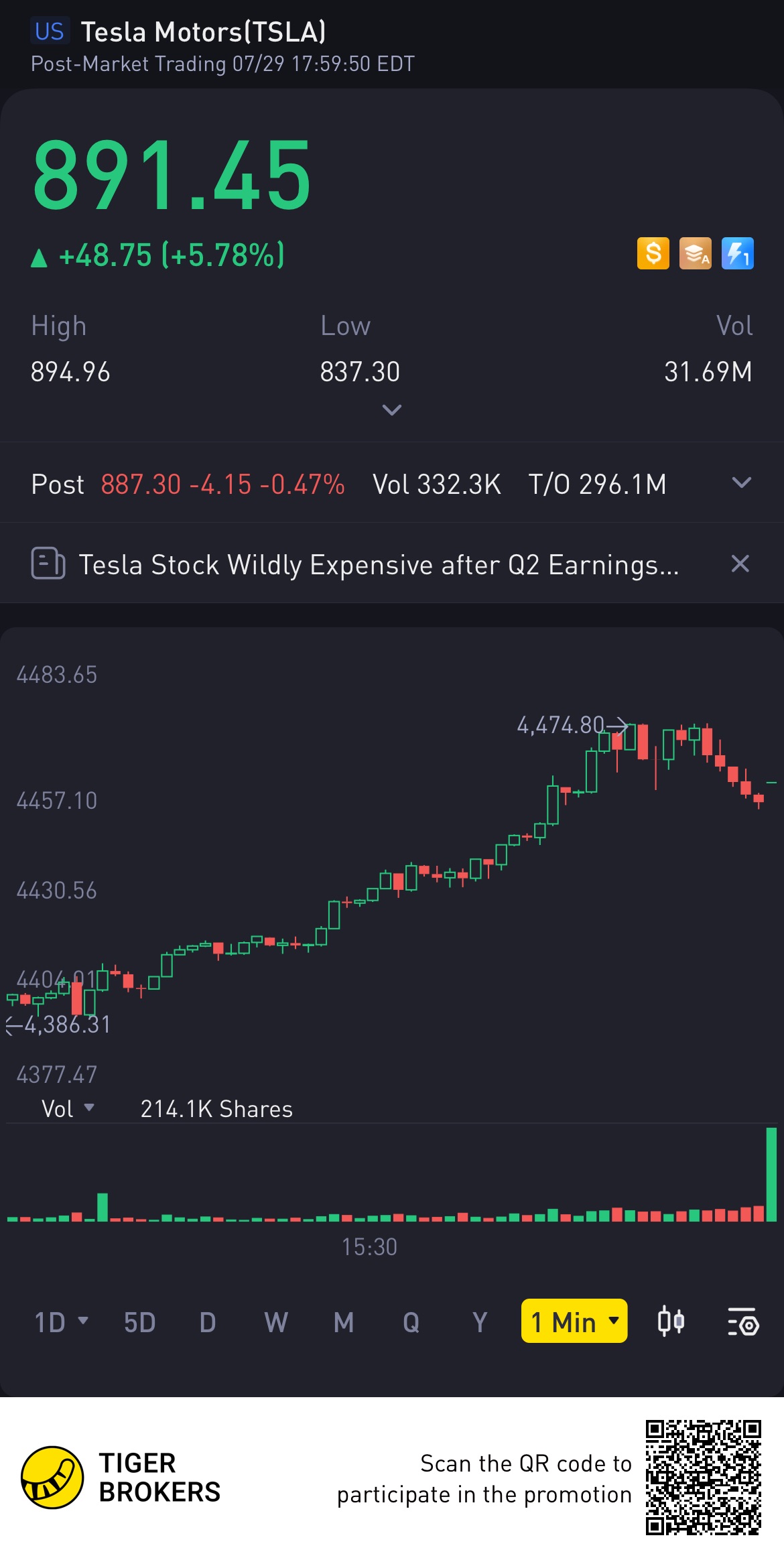Tap the blue lightning bolt badge icon

click(x=737, y=254)
